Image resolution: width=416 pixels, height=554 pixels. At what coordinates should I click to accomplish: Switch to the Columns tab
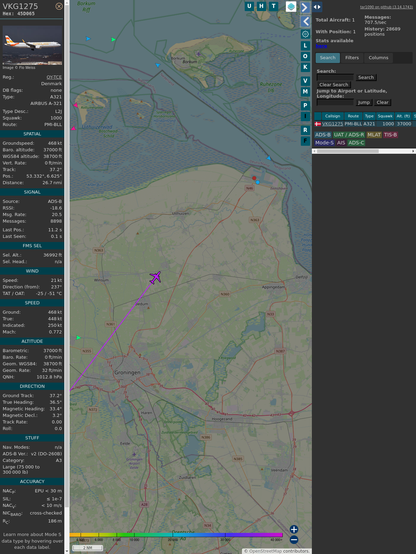pyautogui.click(x=378, y=58)
